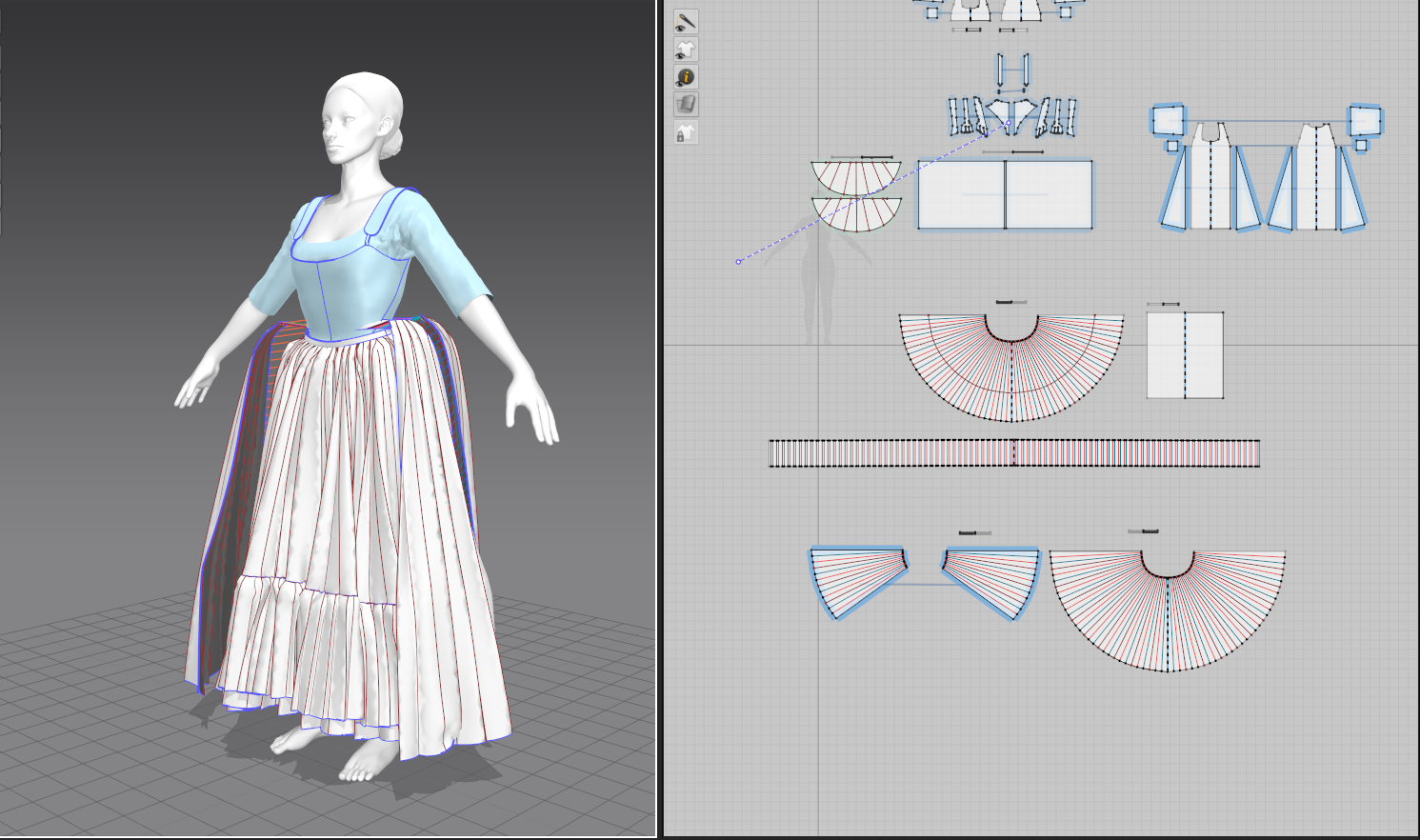Click the purple dashed line's lower-left endpoint
Image resolution: width=1420 pixels, height=840 pixels.
(738, 262)
